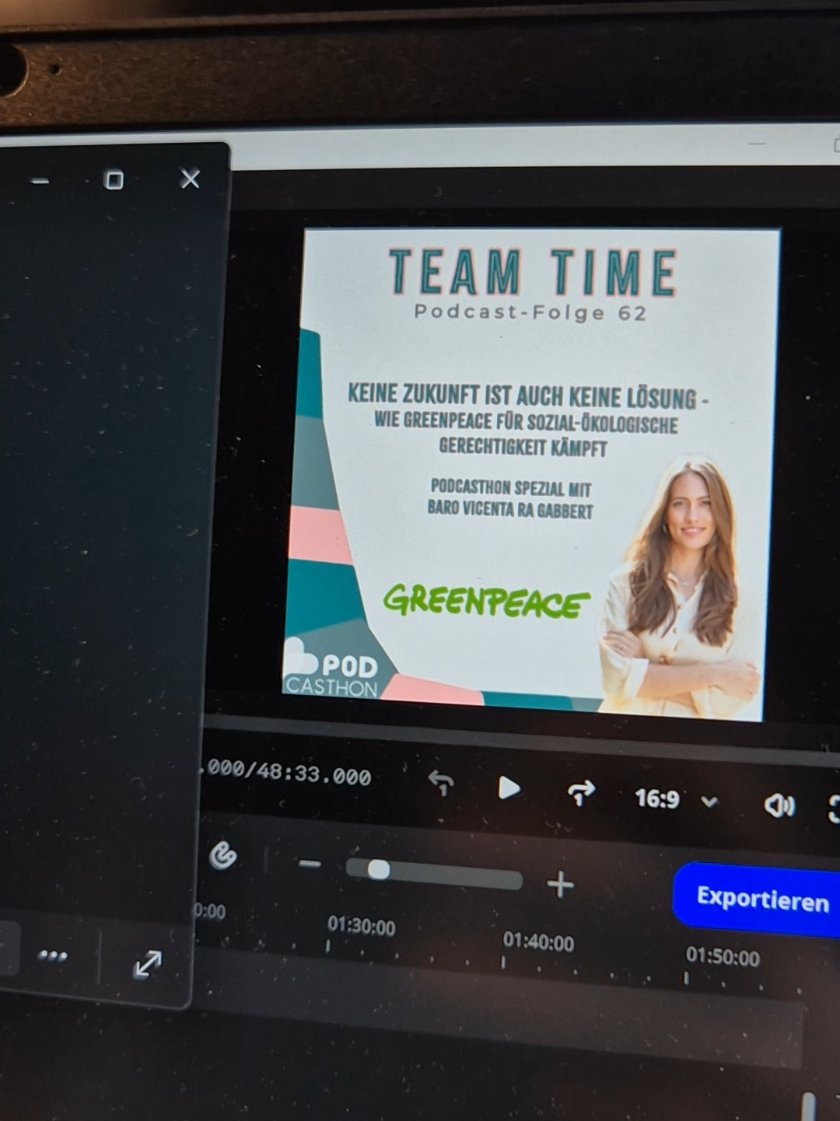Zoom out timeline with minus icon

point(310,864)
